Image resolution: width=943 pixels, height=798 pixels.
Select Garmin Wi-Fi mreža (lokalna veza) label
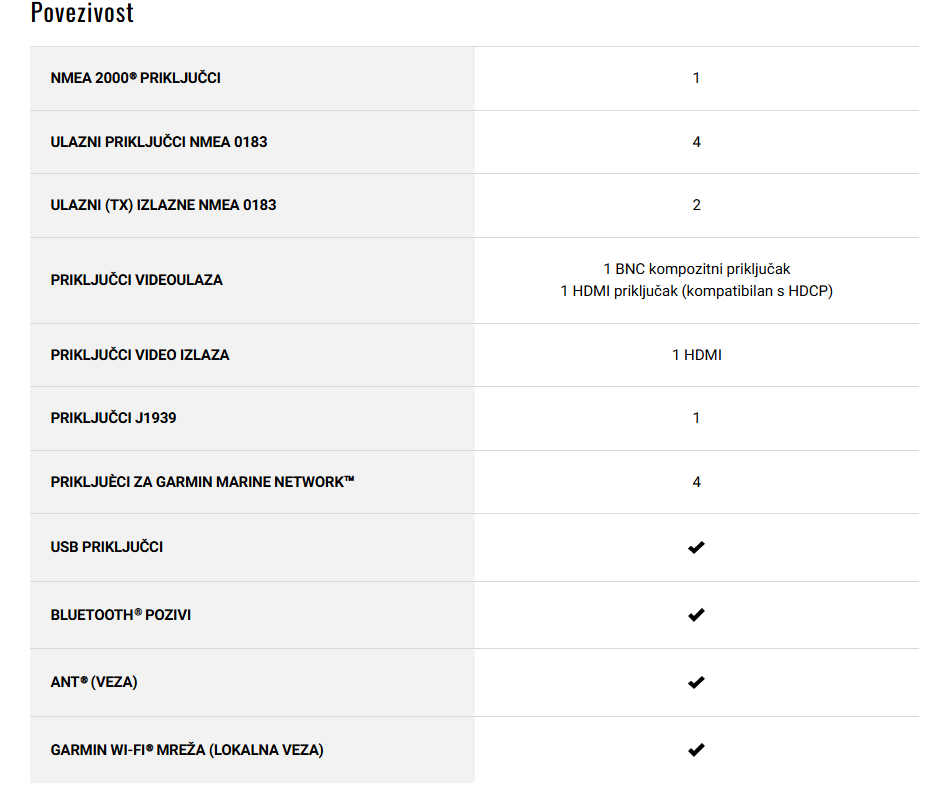point(187,750)
